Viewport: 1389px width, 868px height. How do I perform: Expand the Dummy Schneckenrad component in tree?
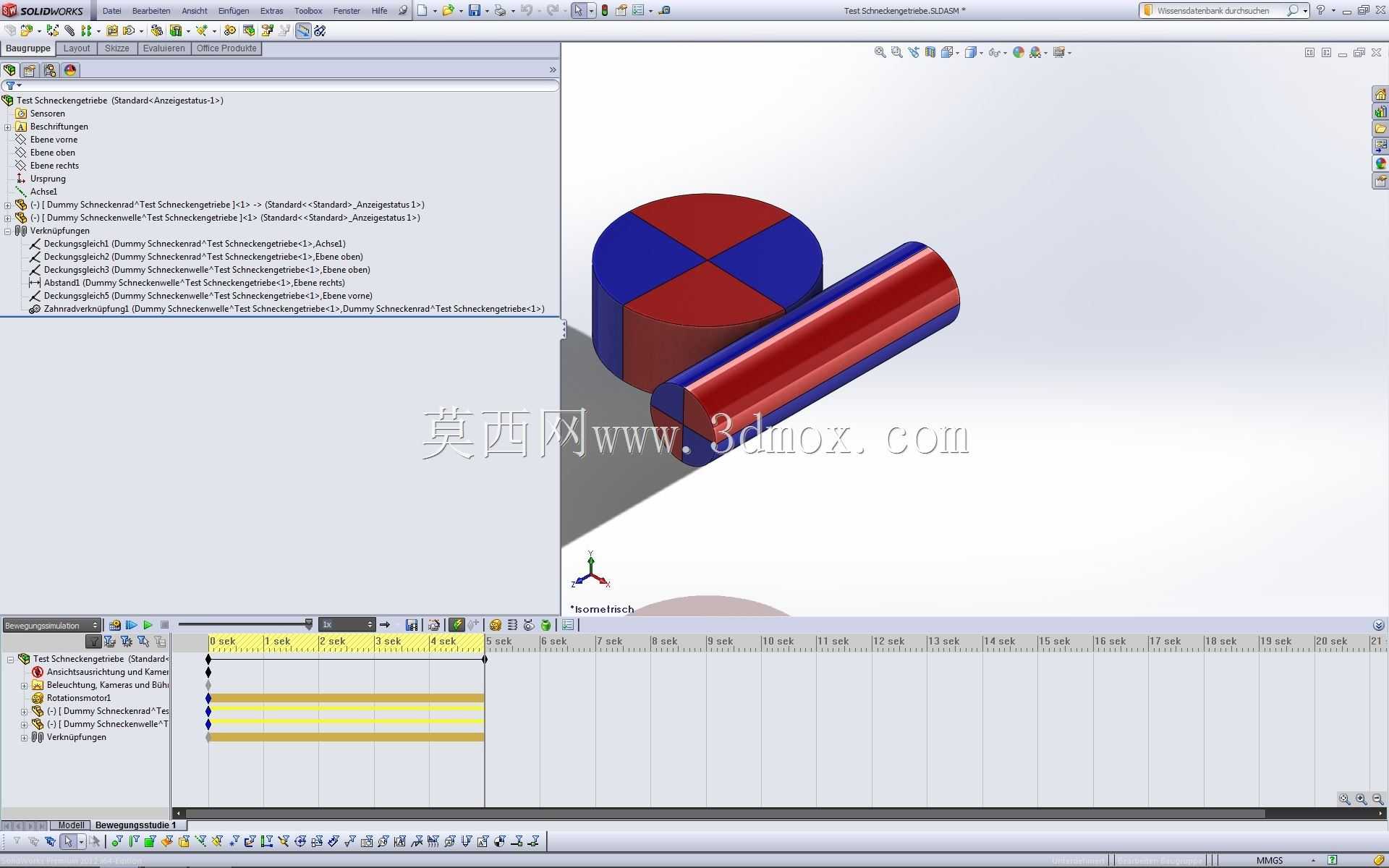[x=8, y=205]
